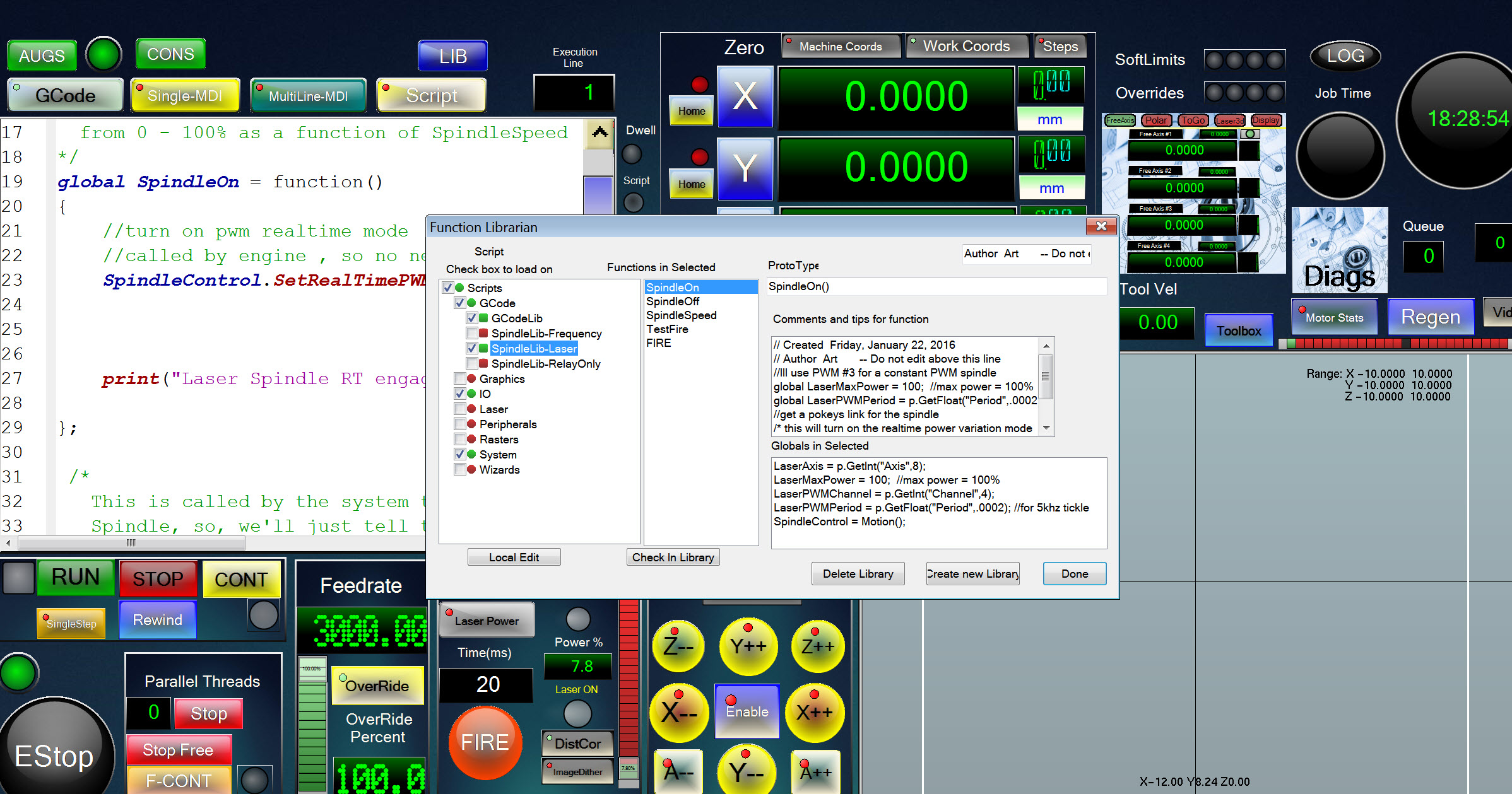Click the LOG oval button
This screenshot has height=794, width=1512.
click(x=1345, y=56)
